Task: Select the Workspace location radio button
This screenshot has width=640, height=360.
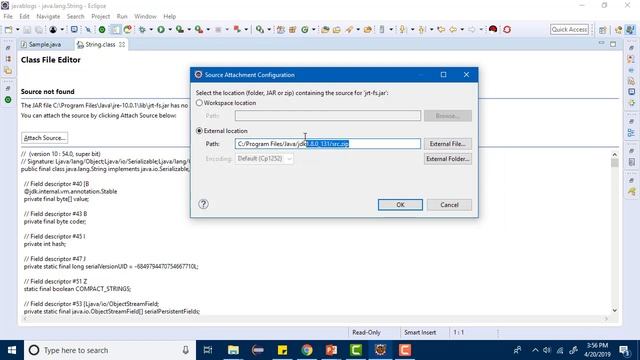Action: 199,103
